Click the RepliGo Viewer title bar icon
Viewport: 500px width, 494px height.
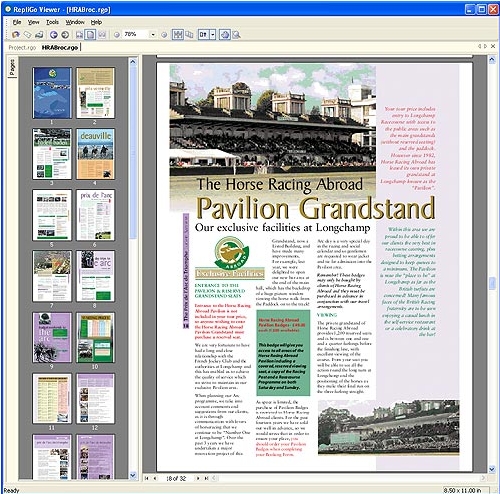8,9
